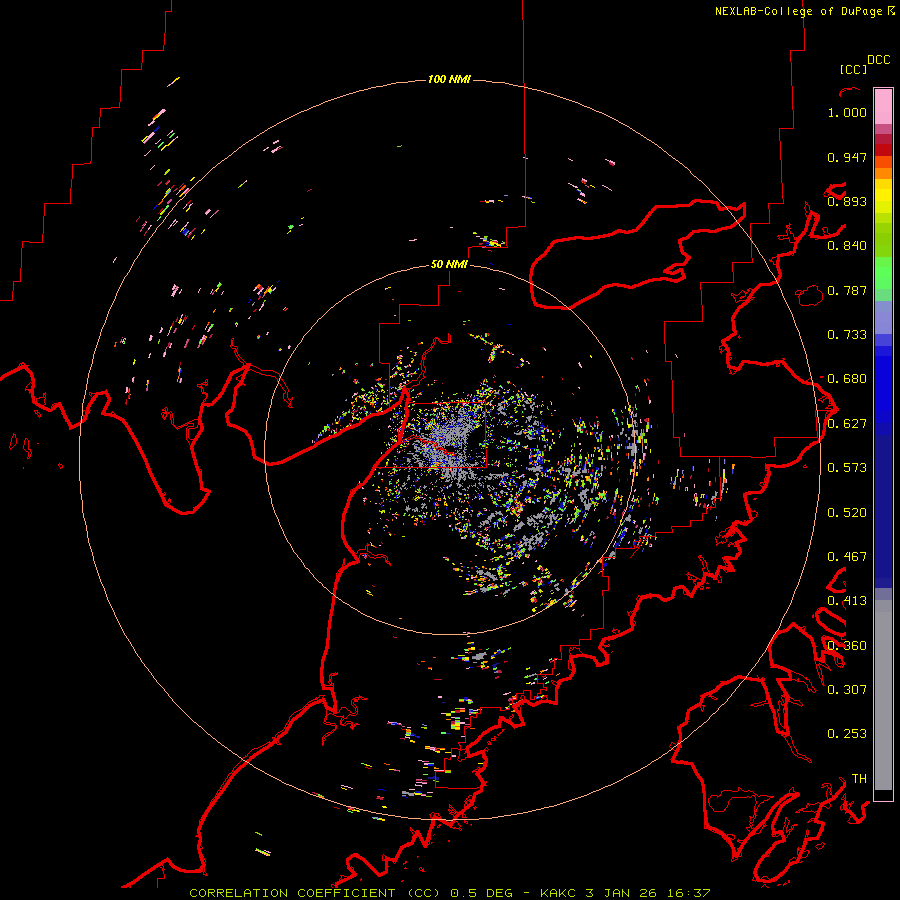Screen dimensions: 900x900
Task: Select the navy segment of the color bar
Action: click(883, 511)
